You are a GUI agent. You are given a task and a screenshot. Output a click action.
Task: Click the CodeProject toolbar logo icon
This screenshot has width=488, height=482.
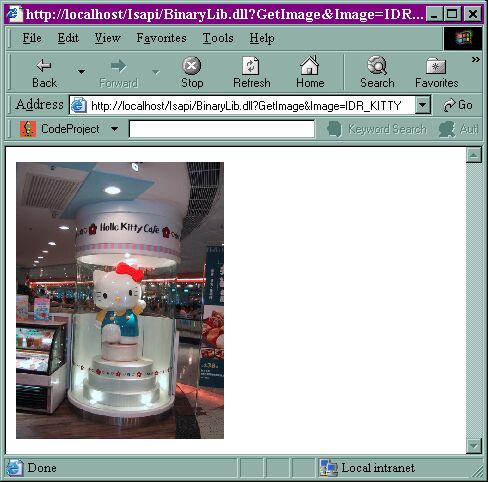click(x=28, y=129)
